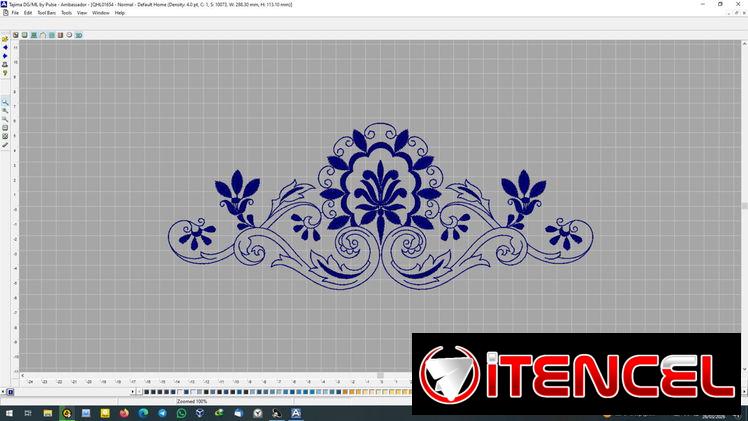Click the third teal grid view toolbar icon
This screenshot has height=421, width=748.
pos(34,35)
